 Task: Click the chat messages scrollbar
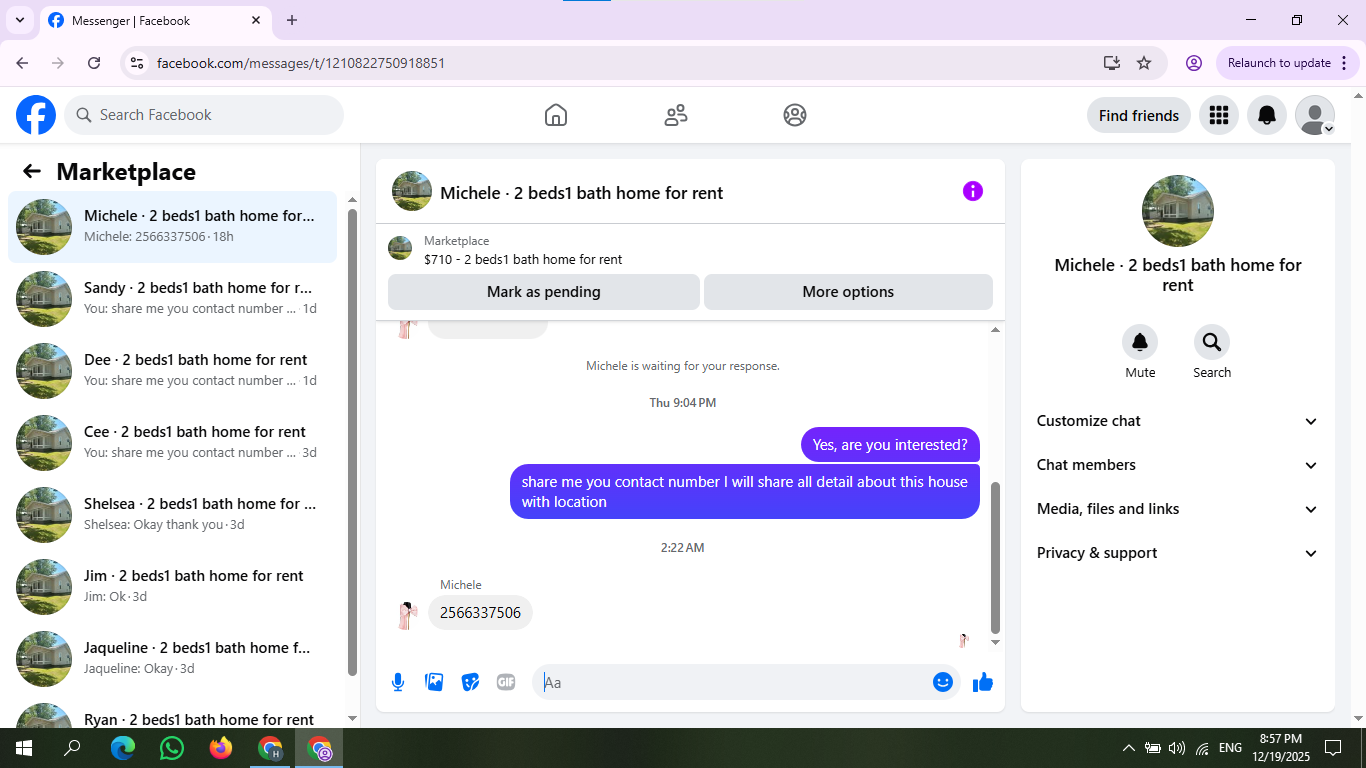coord(995,558)
